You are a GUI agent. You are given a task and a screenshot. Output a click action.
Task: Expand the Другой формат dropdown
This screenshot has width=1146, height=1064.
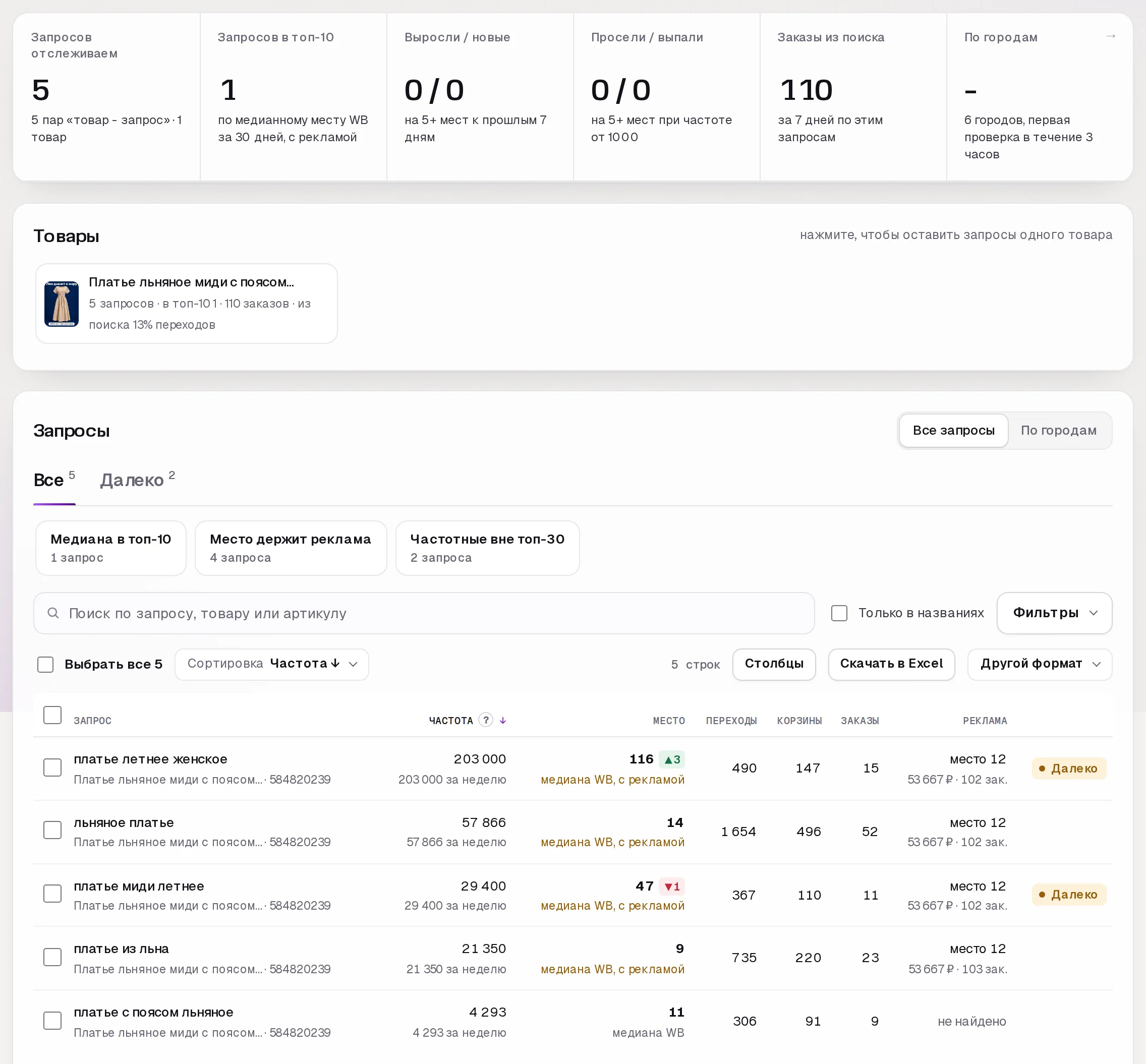pos(1040,664)
